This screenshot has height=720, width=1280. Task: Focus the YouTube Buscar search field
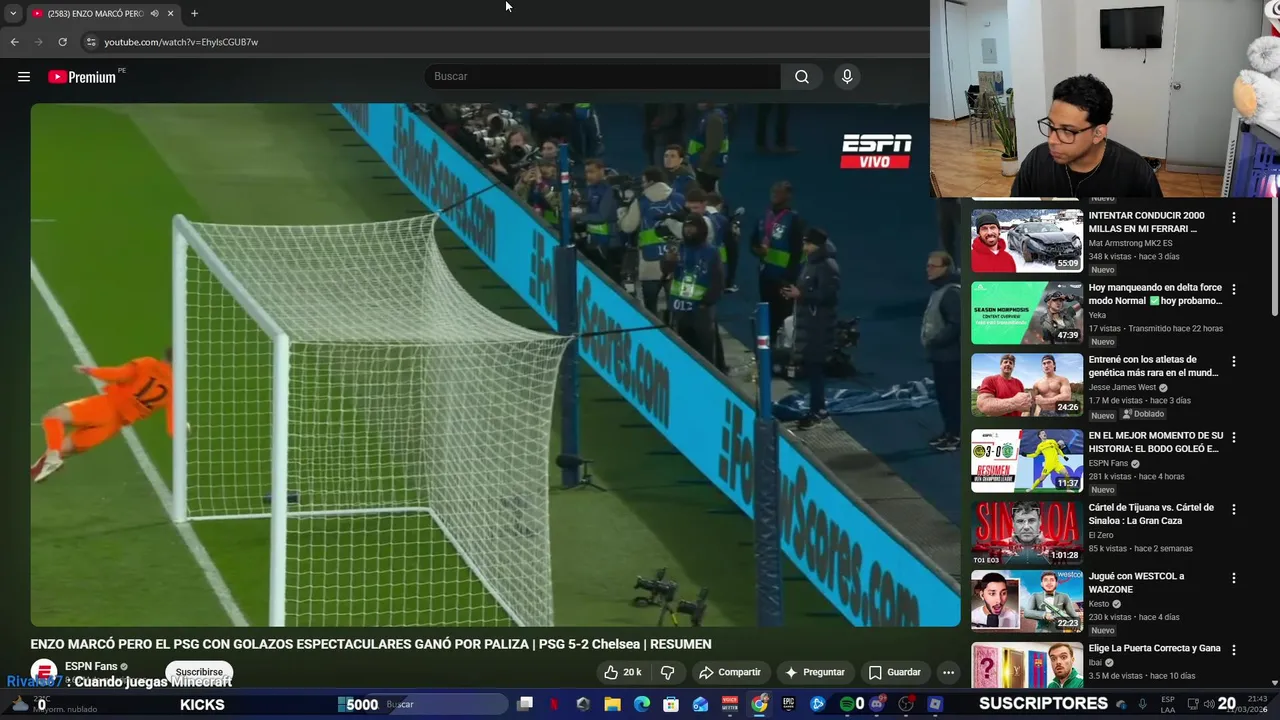(603, 77)
